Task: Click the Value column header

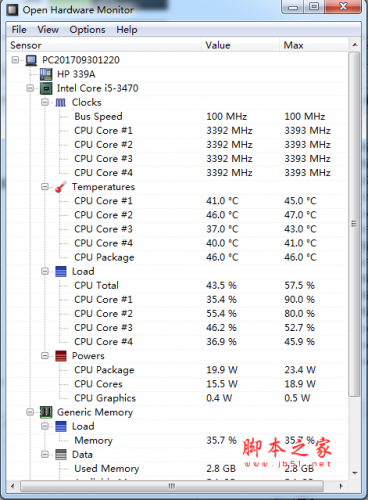Action: [240, 45]
